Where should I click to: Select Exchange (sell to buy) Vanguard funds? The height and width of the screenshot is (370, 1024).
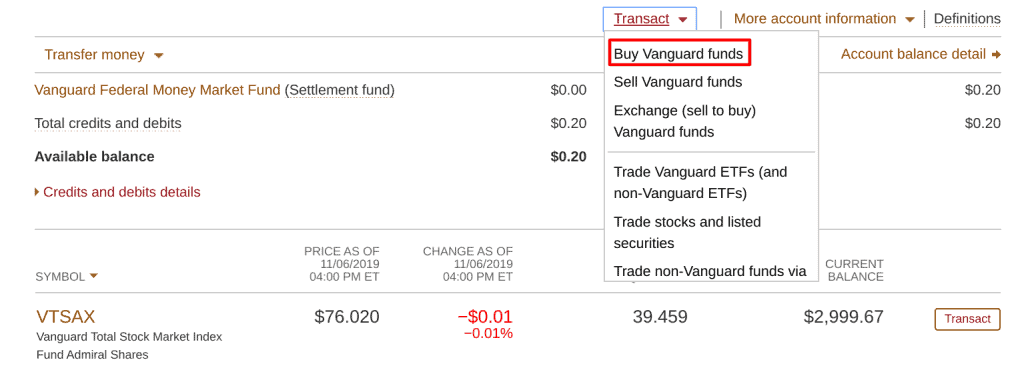pos(684,121)
